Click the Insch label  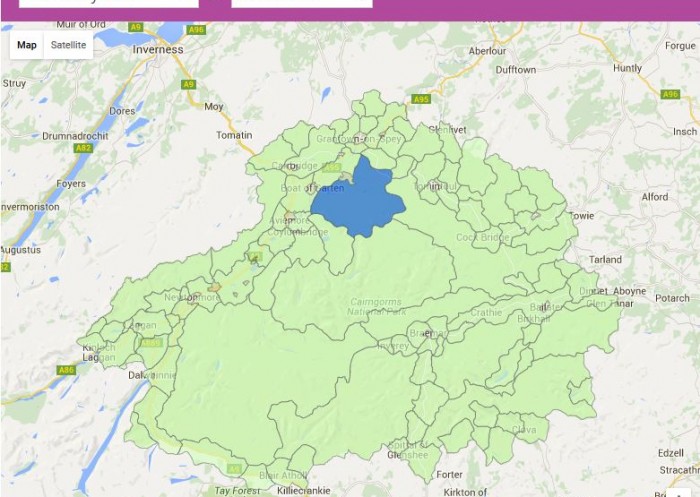click(685, 132)
